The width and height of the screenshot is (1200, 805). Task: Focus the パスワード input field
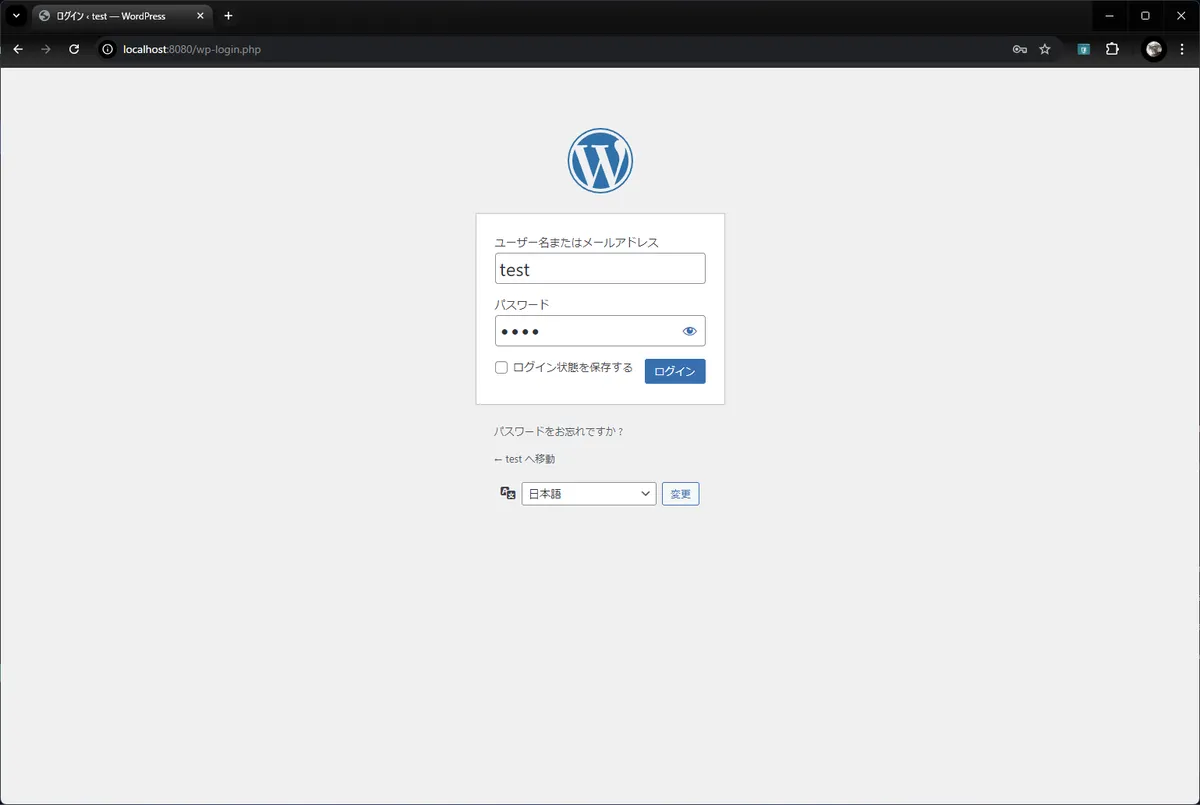[x=600, y=331]
